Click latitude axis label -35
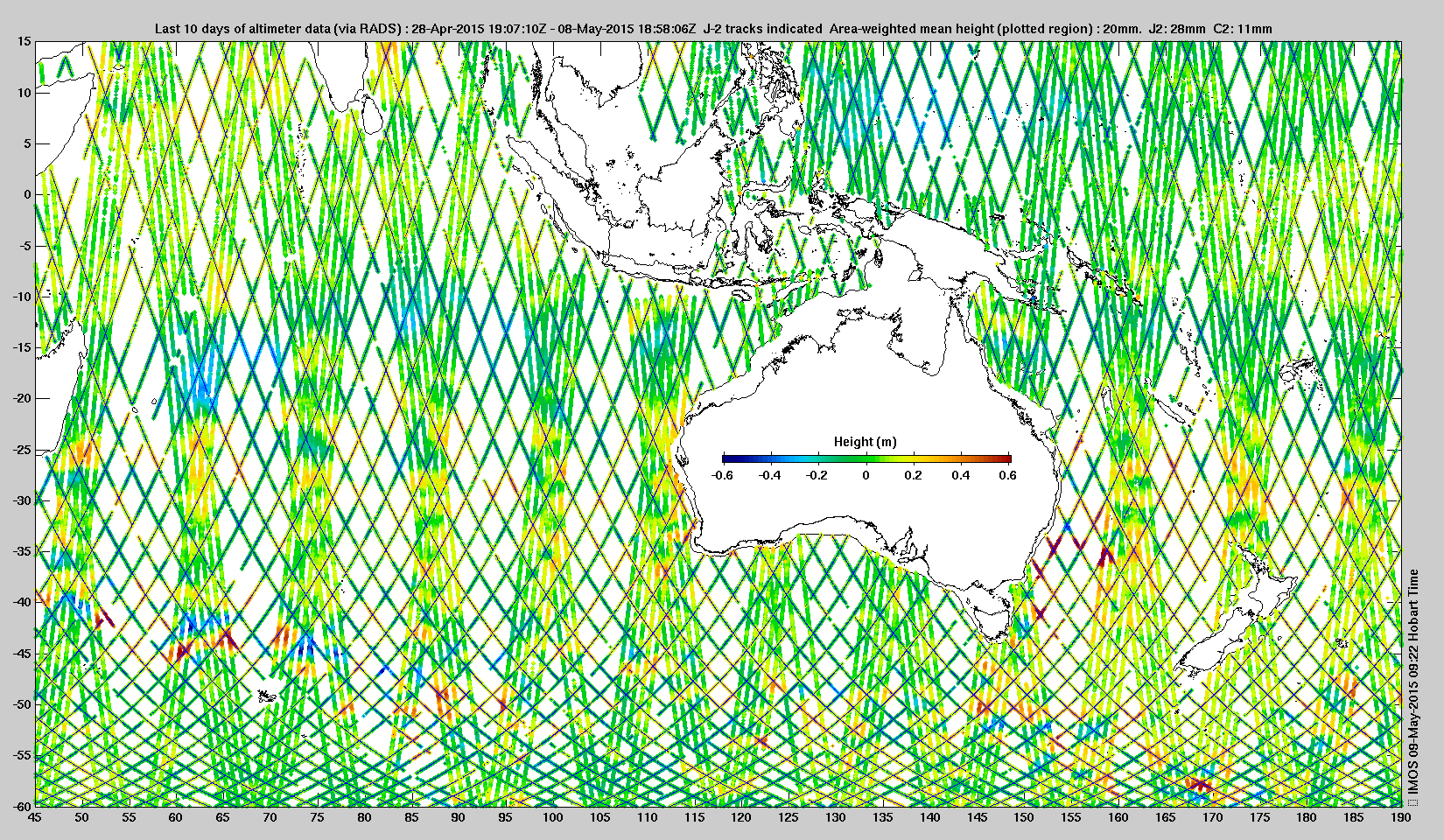The width and height of the screenshot is (1444, 840). 22,551
